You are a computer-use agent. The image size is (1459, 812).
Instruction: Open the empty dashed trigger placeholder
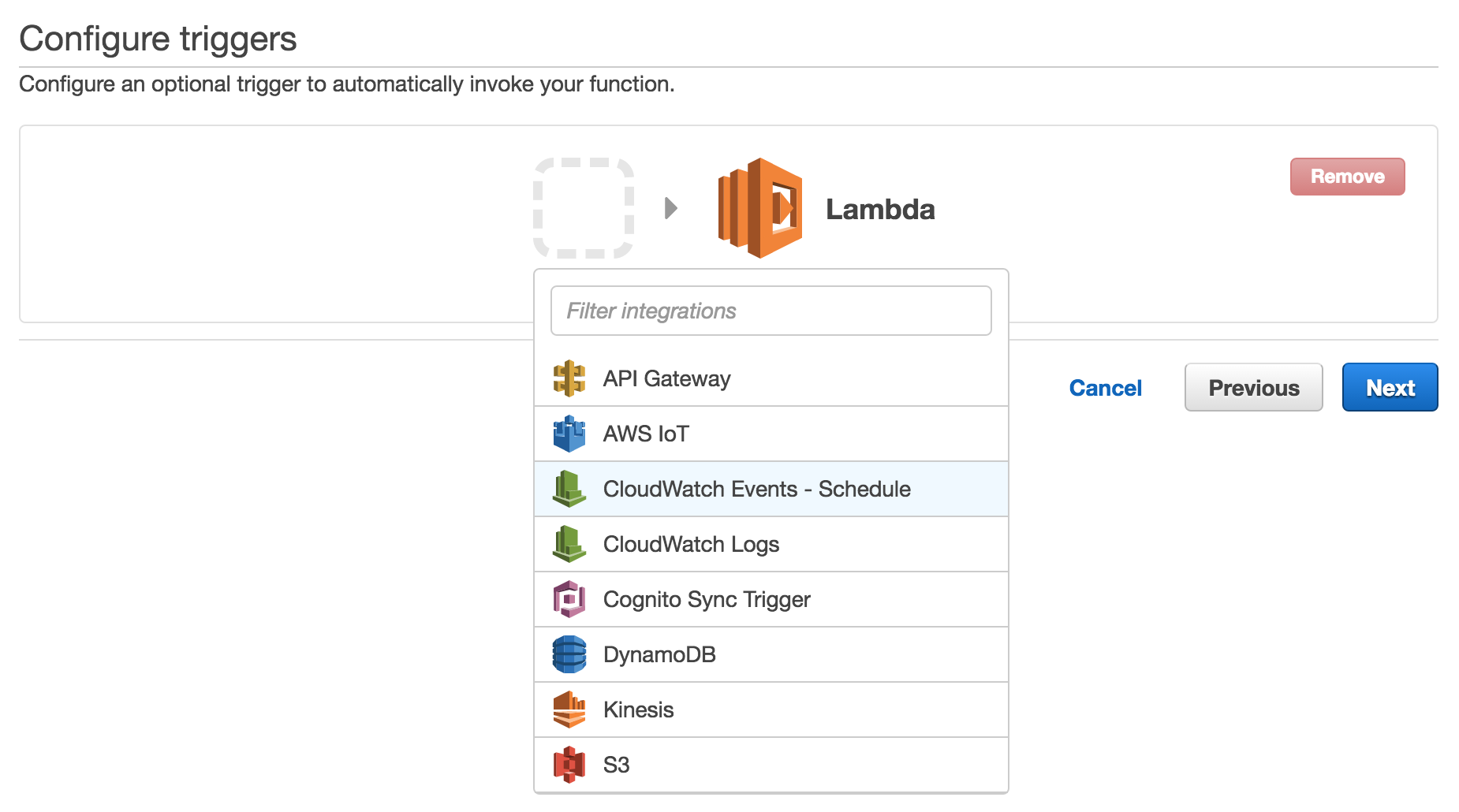584,208
